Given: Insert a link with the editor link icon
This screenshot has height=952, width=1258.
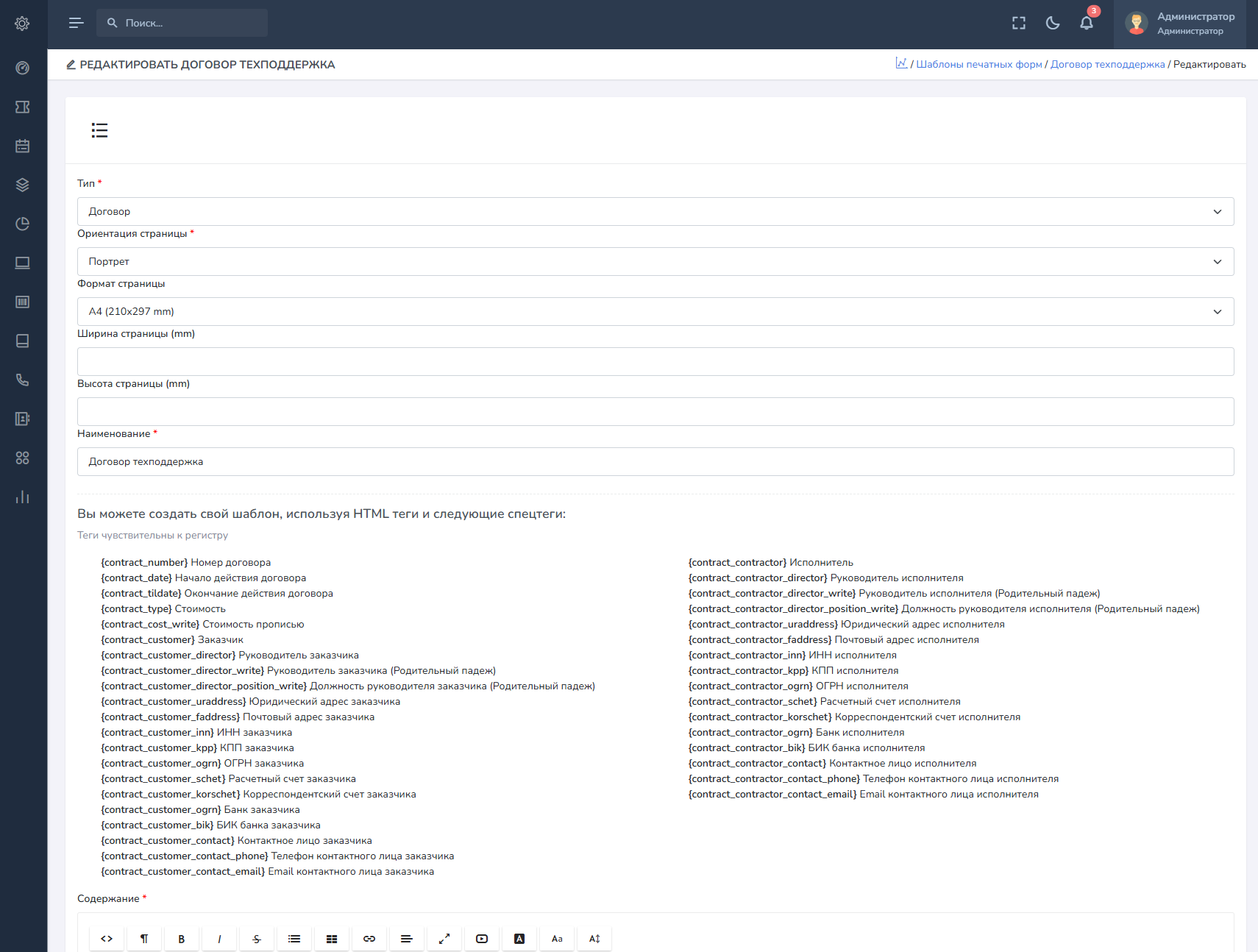Looking at the screenshot, I should (369, 939).
